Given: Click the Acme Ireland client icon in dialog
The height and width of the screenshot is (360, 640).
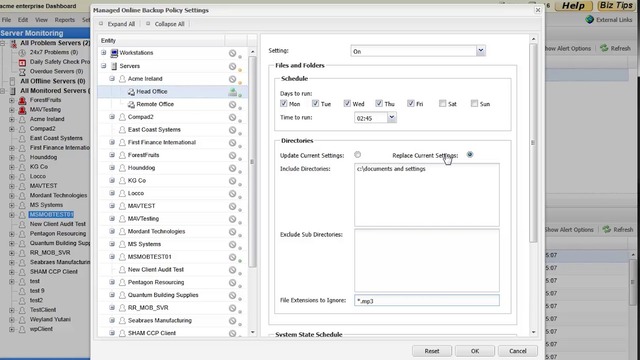Looking at the screenshot, I should pos(122,79).
